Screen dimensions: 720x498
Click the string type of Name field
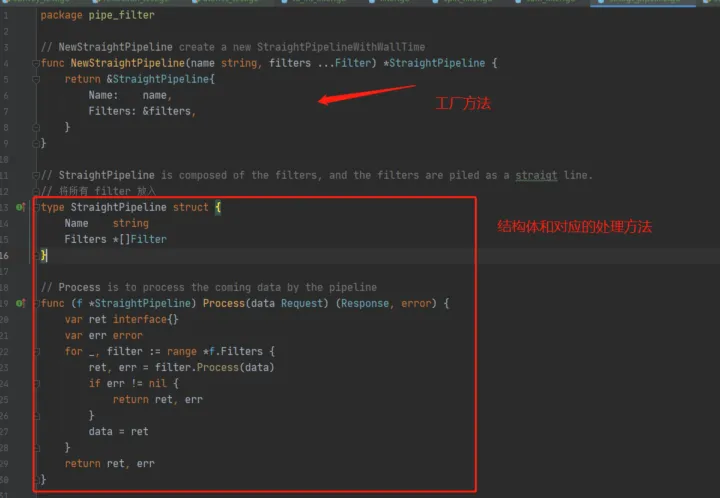tap(130, 224)
